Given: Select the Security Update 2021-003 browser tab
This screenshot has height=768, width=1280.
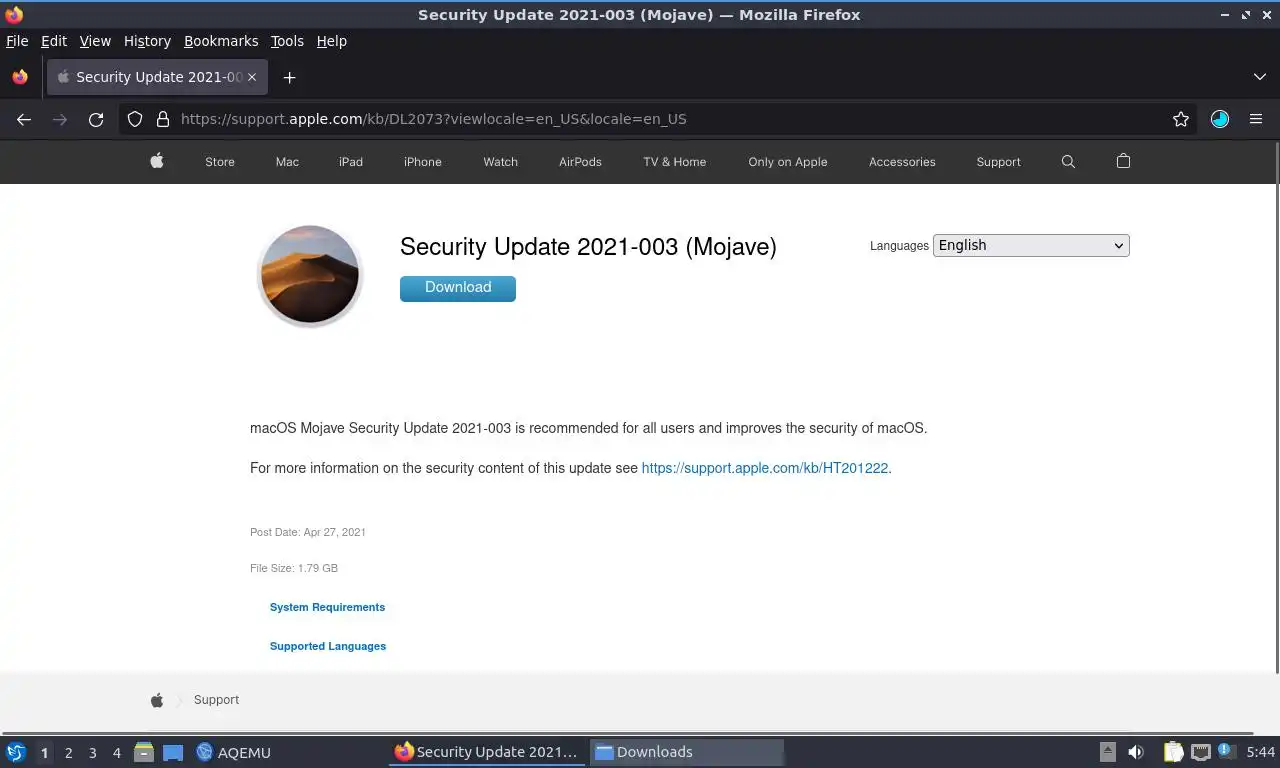Looking at the screenshot, I should click(x=156, y=77).
